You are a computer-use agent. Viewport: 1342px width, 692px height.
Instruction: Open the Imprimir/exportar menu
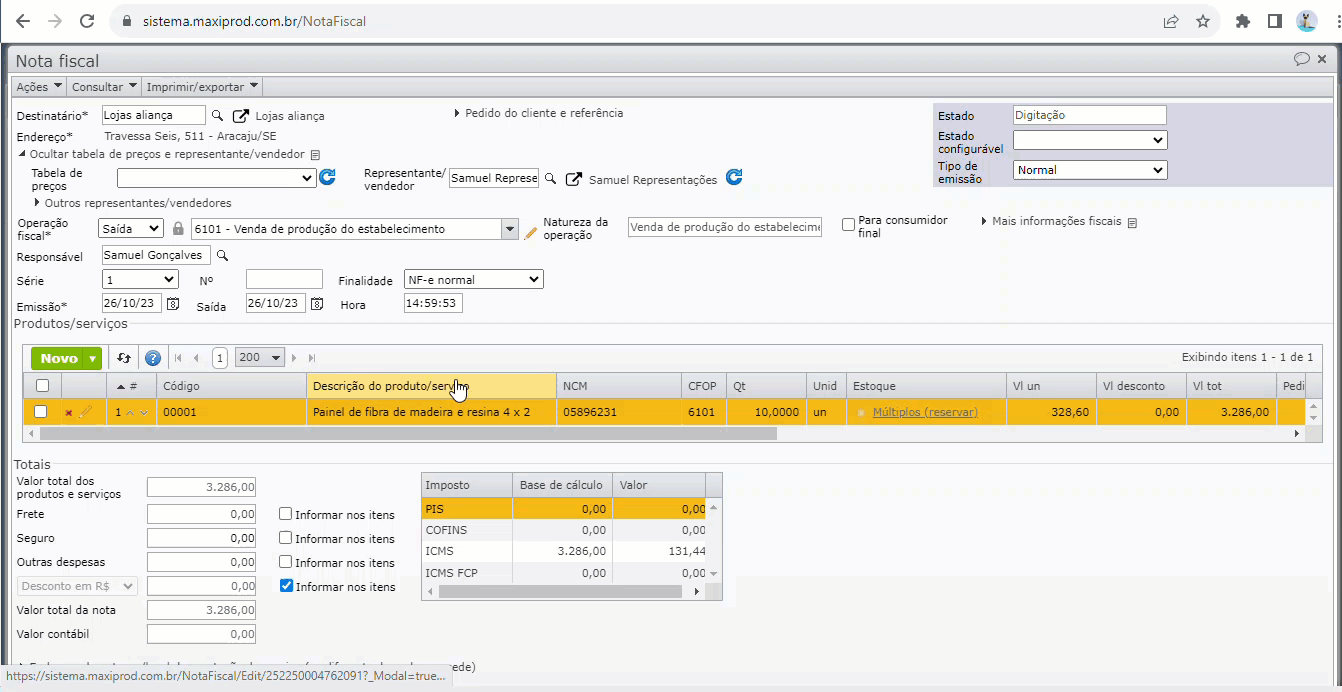(202, 87)
